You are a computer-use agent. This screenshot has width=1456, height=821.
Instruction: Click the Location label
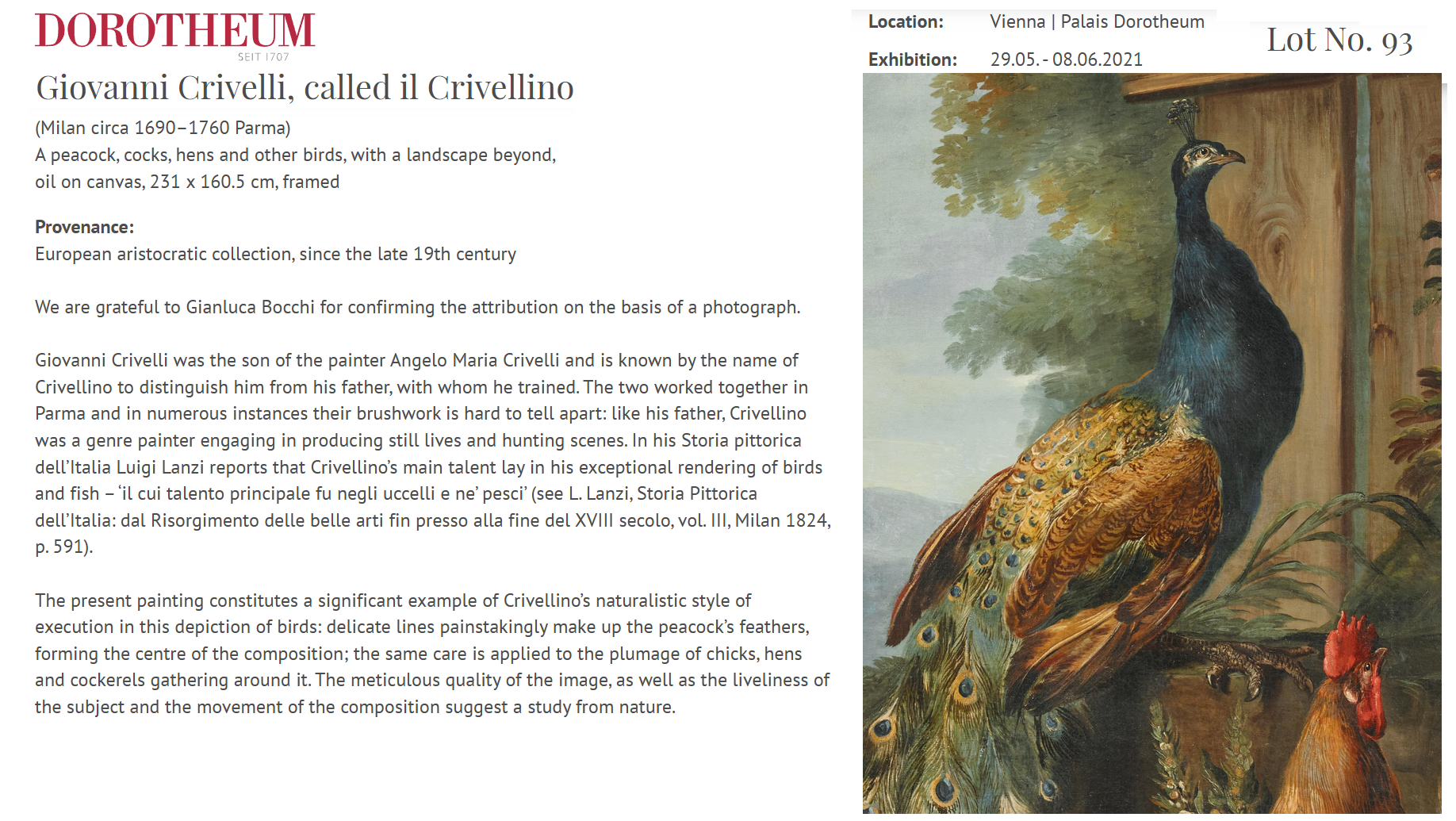[906, 22]
